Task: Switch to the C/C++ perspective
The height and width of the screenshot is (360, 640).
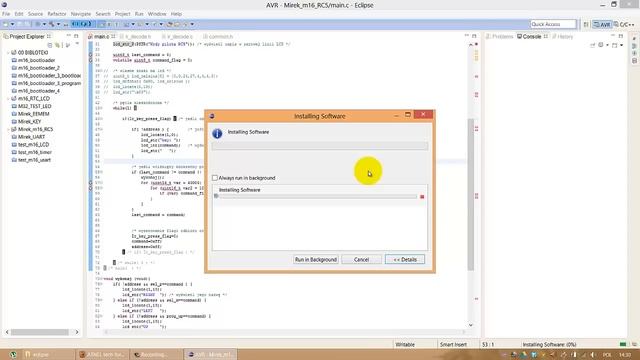Action: 623,24
